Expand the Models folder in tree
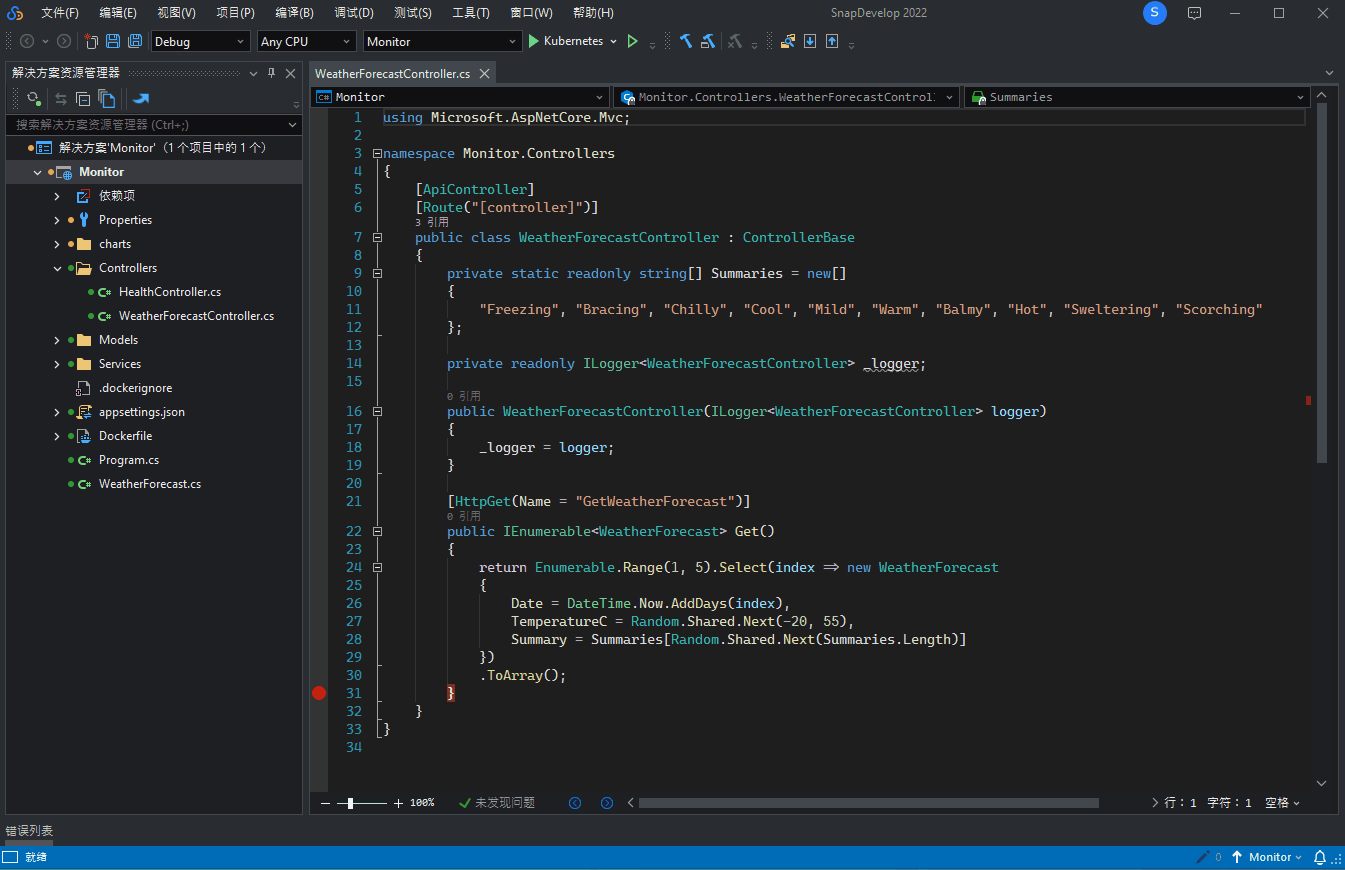1345x870 pixels. coord(57,340)
